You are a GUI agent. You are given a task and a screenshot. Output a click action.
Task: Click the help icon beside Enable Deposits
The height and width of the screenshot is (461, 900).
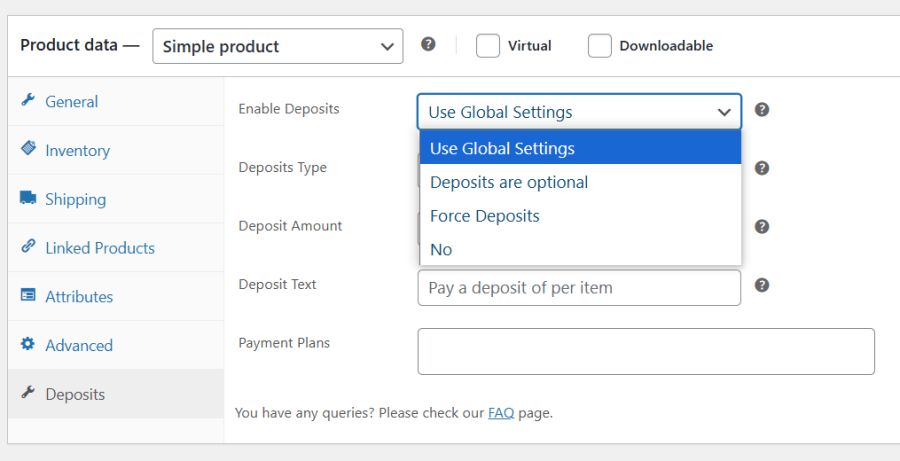click(762, 110)
